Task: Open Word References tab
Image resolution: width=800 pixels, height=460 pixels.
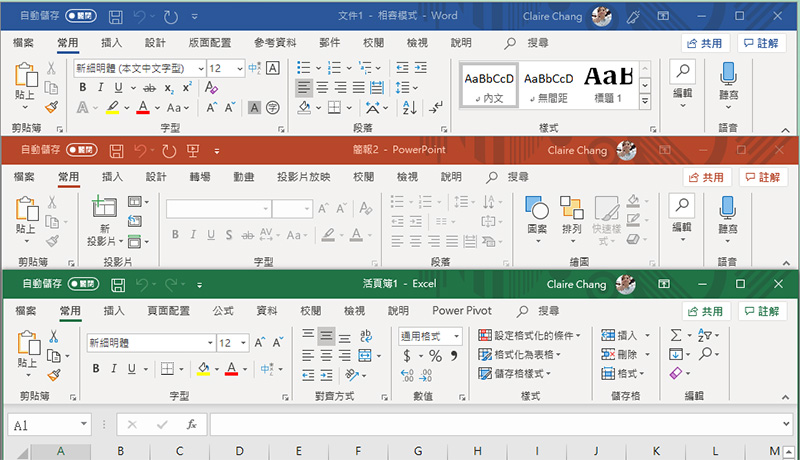Action: (x=275, y=43)
